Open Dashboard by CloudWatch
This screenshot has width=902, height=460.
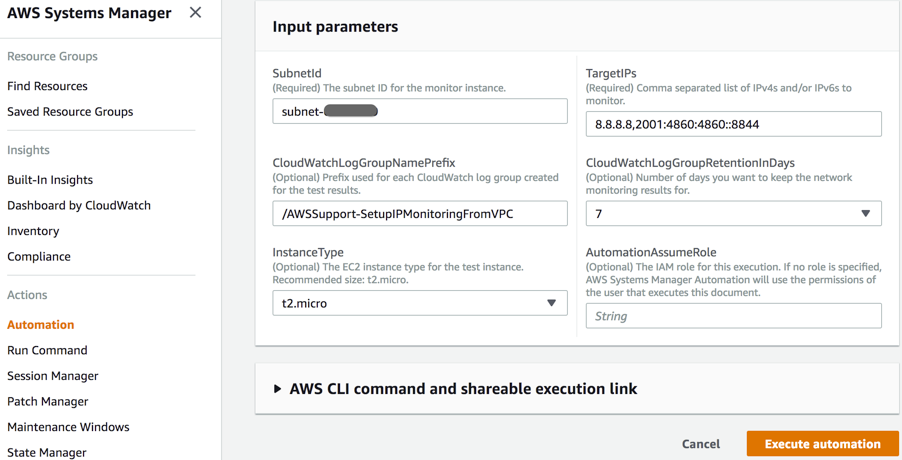click(79, 205)
